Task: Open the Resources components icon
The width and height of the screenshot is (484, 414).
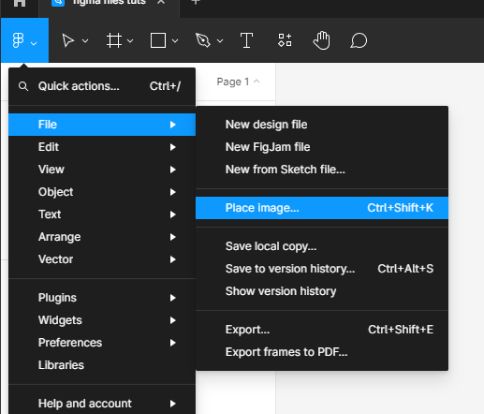Action: point(285,40)
